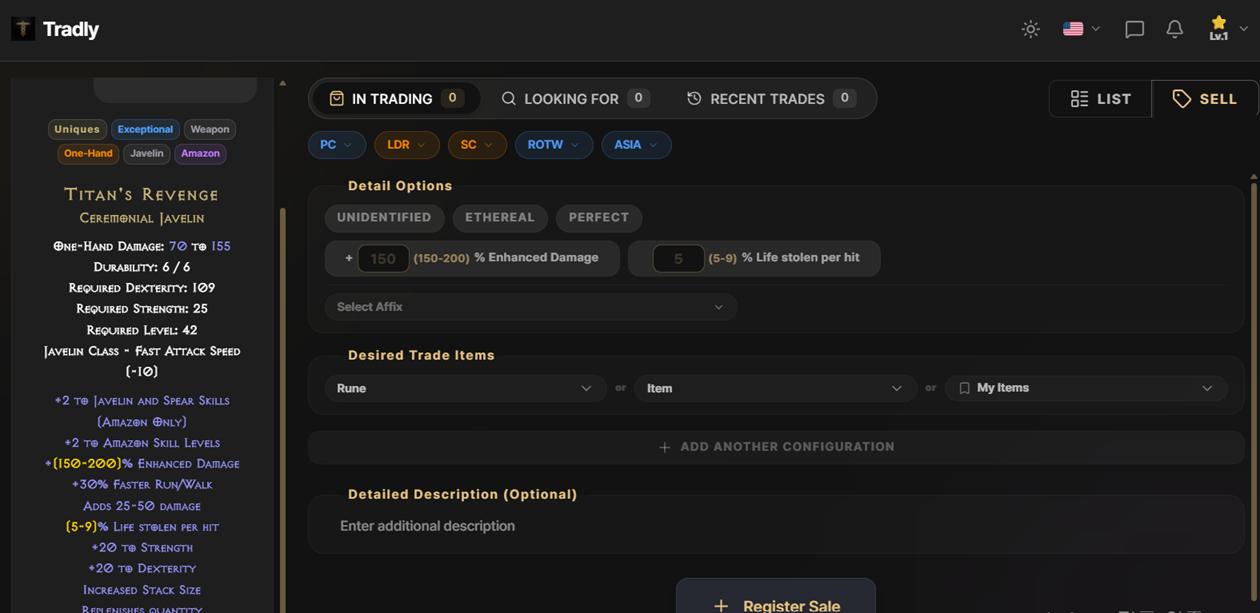Screen dimensions: 1260x613
Task: Click the Titan's Revenge item title
Action: coord(141,194)
